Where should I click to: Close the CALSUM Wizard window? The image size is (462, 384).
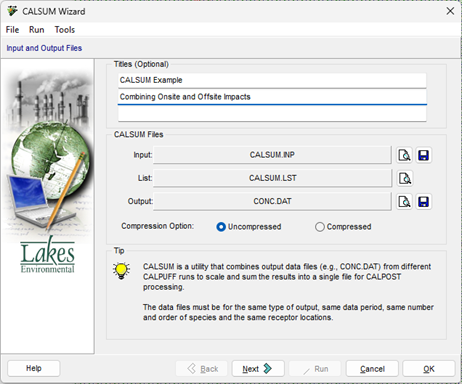(x=450, y=11)
